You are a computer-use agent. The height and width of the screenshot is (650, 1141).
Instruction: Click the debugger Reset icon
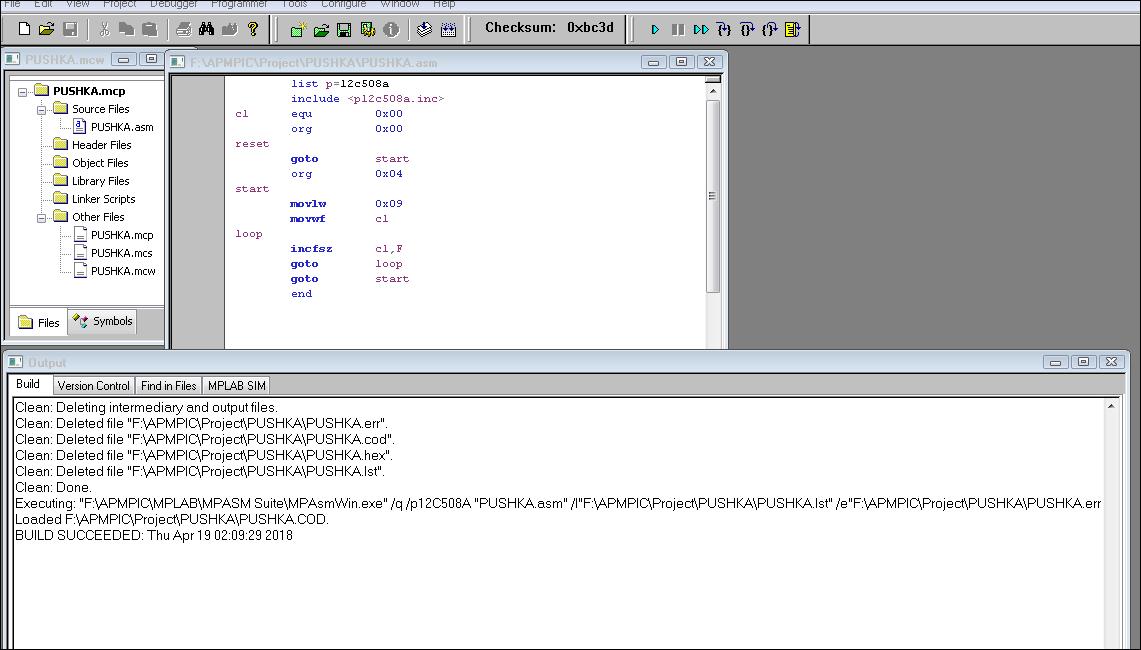[792, 30]
